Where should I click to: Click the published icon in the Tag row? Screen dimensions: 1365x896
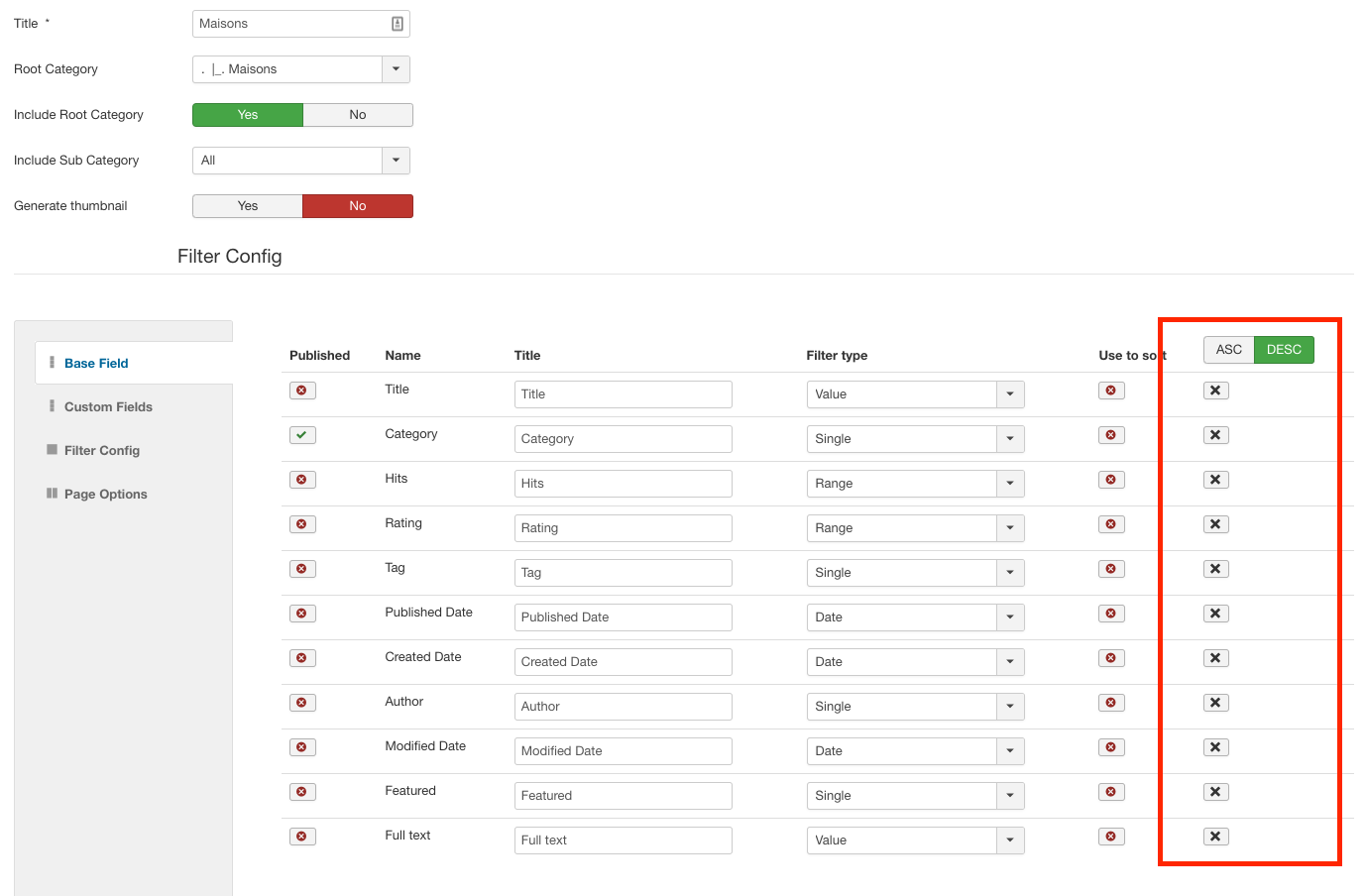(x=302, y=569)
